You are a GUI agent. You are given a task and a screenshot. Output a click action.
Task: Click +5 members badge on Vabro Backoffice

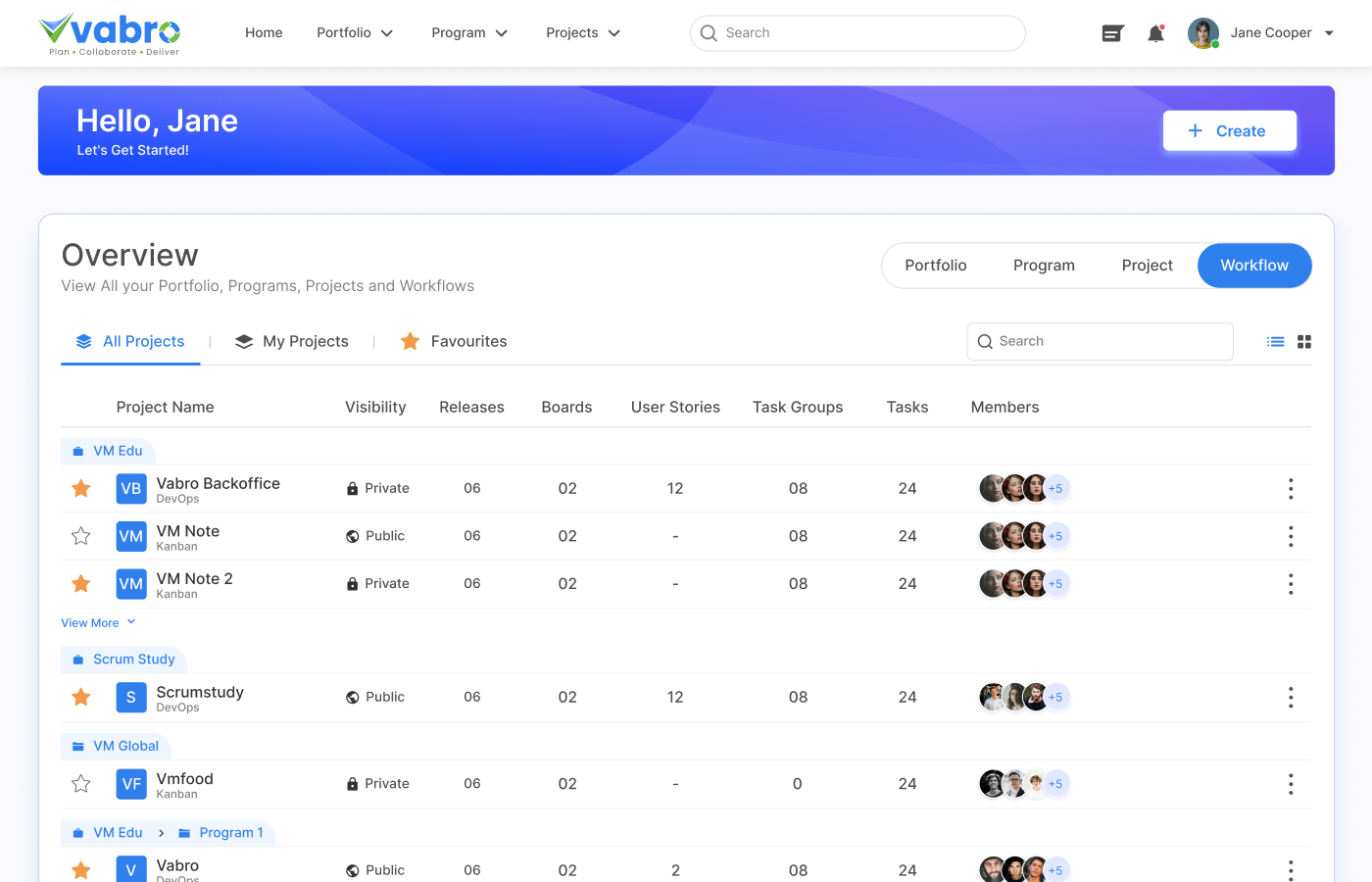[x=1055, y=488]
